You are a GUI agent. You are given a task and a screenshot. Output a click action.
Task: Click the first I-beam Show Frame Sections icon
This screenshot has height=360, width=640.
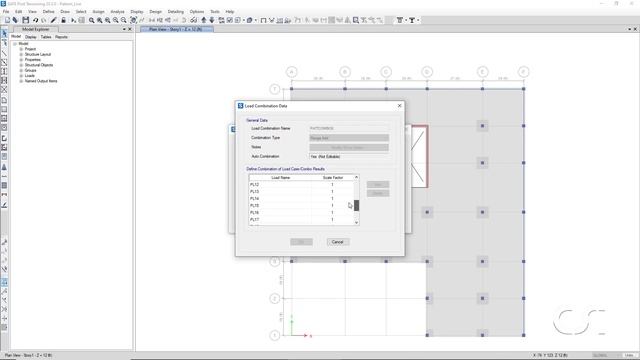click(x=400, y=20)
